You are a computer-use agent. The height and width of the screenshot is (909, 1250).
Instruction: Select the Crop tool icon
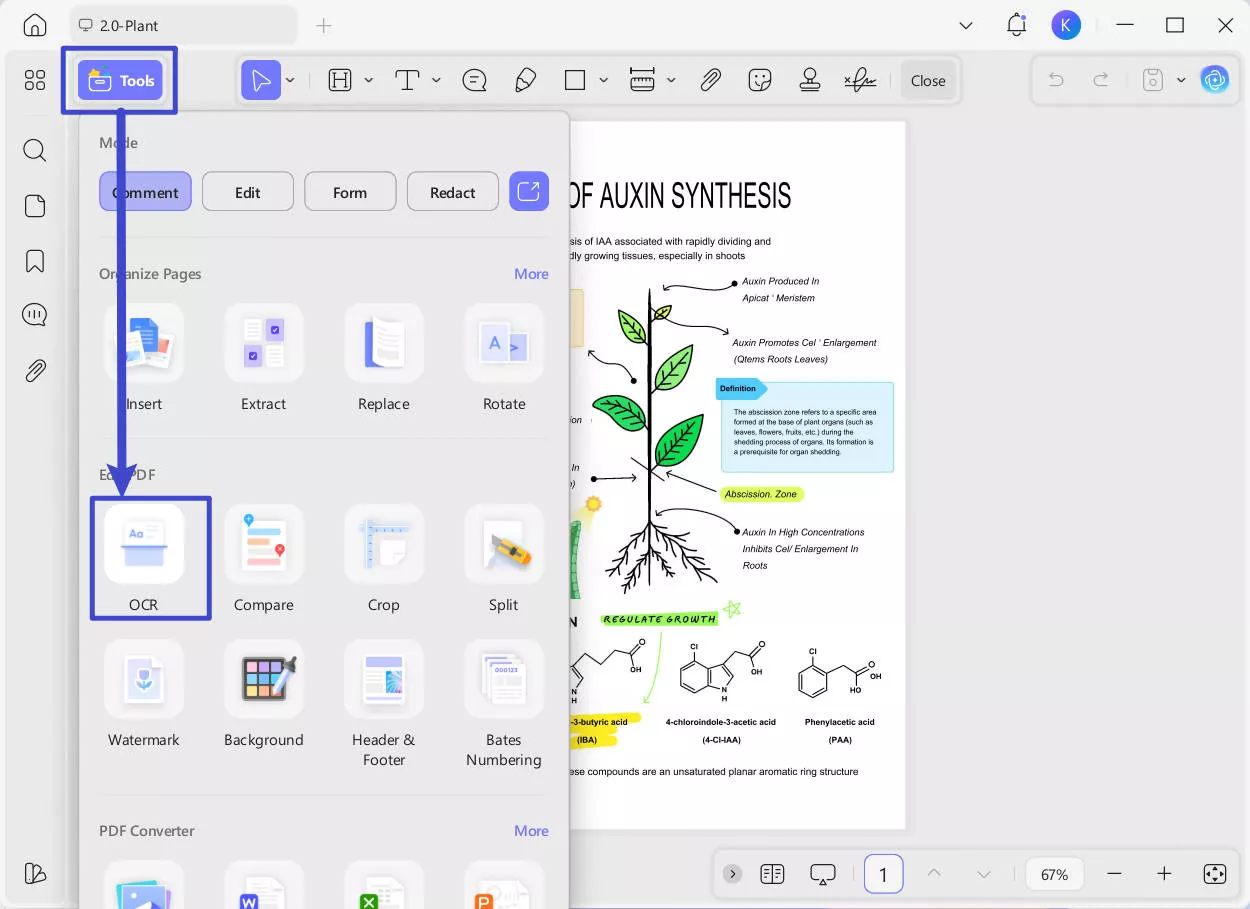384,545
